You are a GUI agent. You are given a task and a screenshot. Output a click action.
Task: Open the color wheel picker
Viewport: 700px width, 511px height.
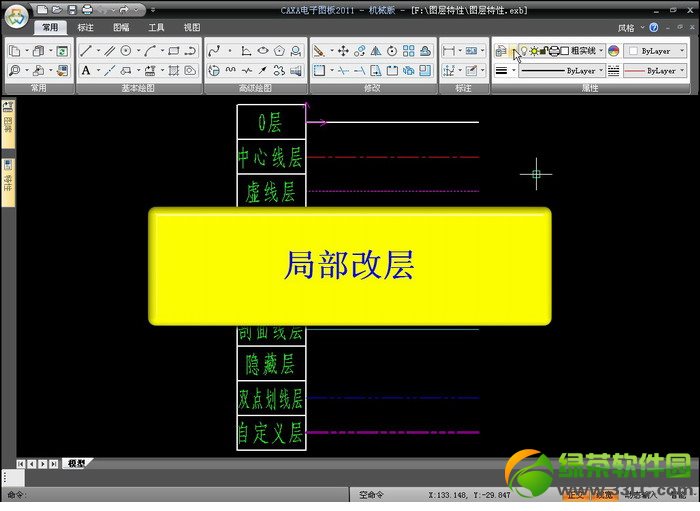613,51
